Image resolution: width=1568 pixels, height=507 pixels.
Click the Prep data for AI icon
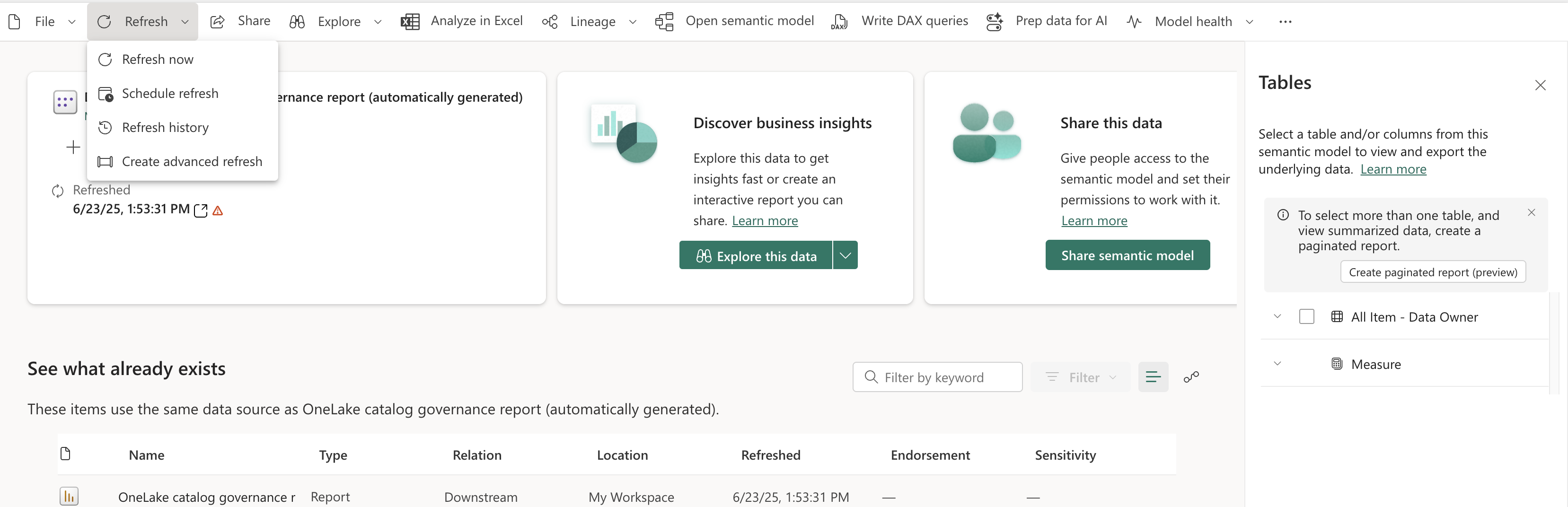995,22
